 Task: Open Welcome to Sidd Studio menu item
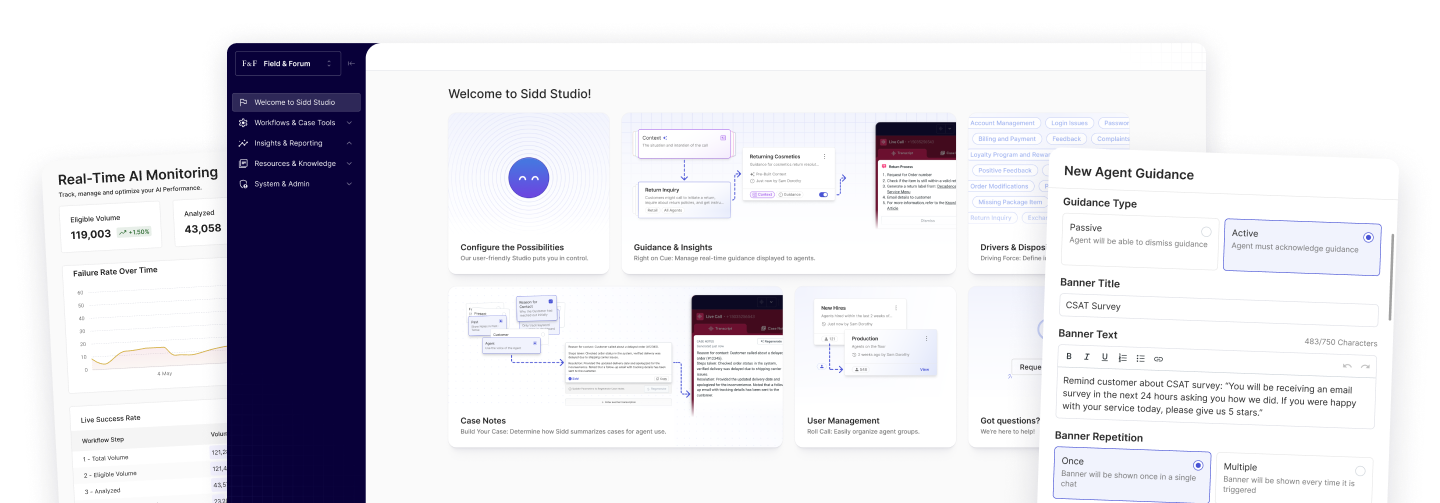click(296, 102)
